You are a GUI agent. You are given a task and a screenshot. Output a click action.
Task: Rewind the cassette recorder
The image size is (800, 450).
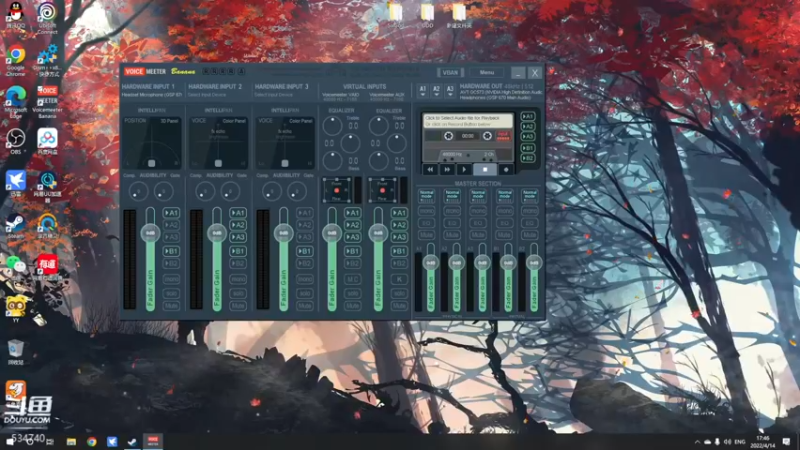coord(430,169)
